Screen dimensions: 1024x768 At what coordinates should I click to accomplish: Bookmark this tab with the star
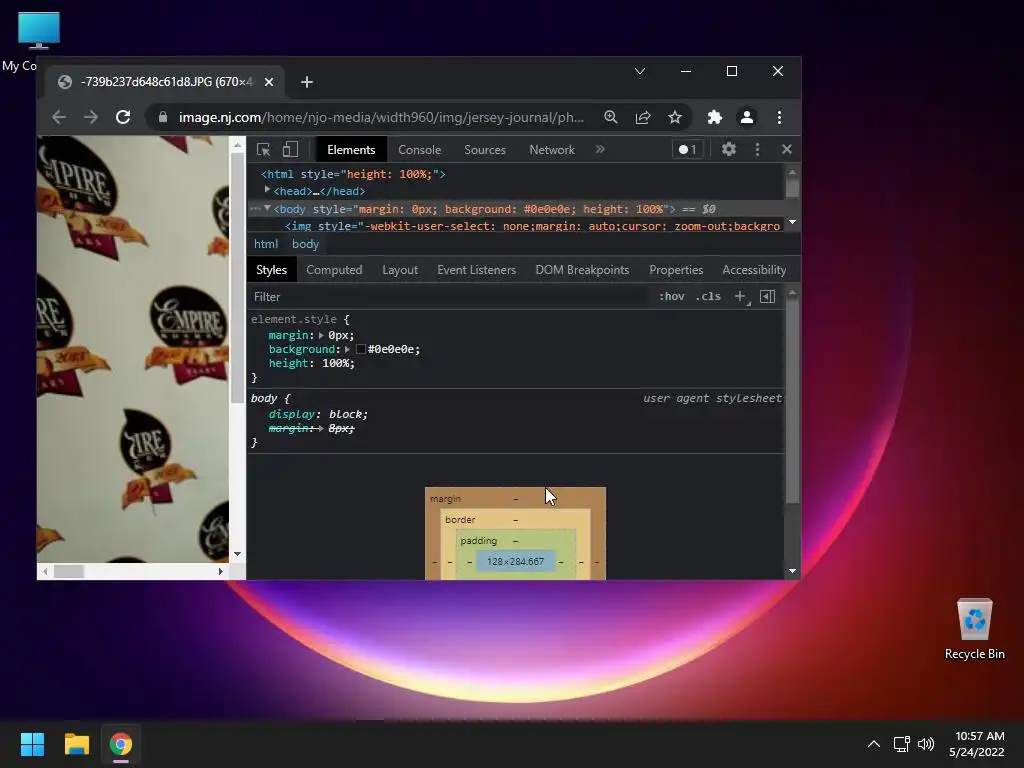pyautogui.click(x=675, y=118)
